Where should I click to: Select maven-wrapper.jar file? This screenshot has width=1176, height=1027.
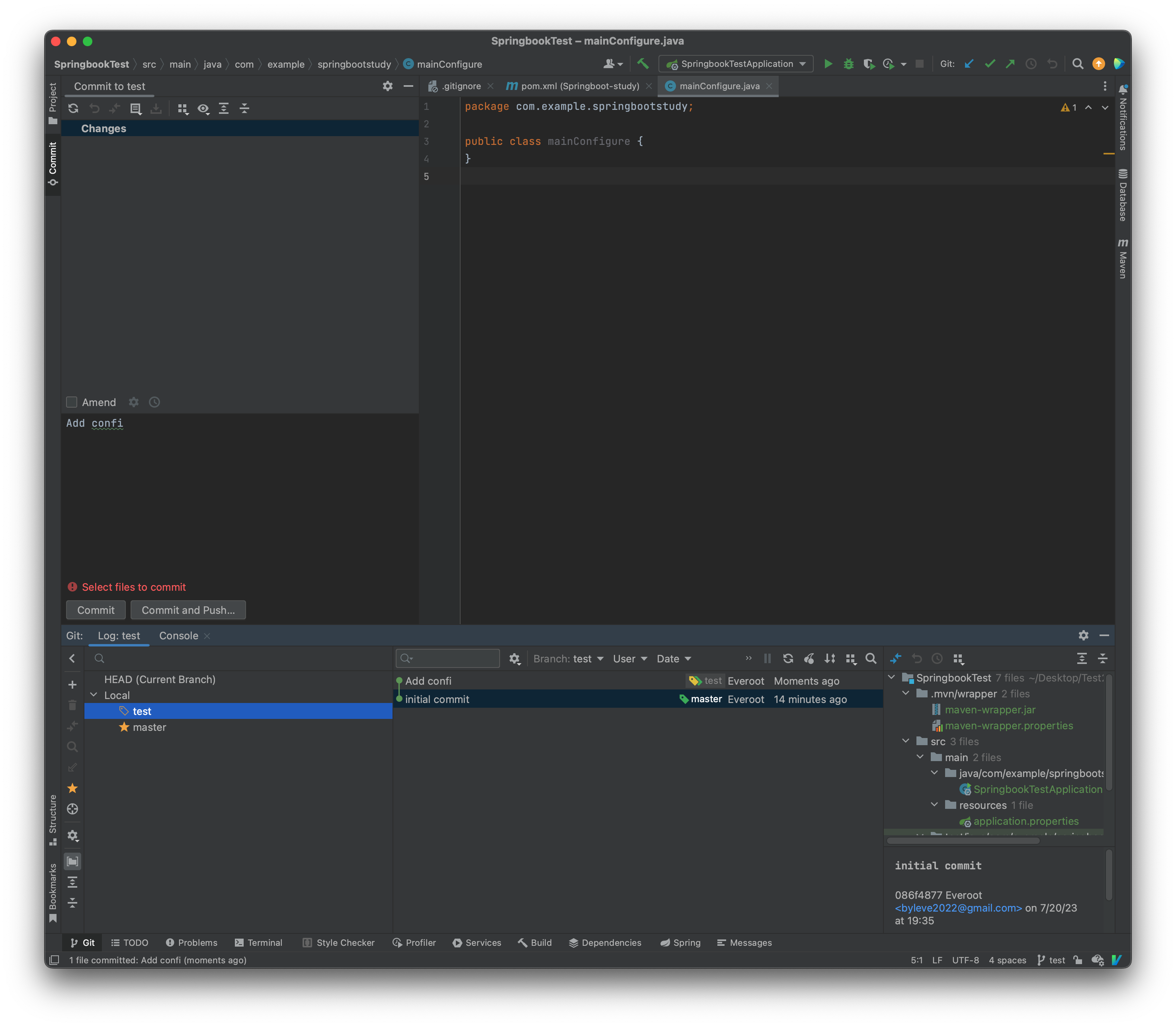tap(989, 709)
